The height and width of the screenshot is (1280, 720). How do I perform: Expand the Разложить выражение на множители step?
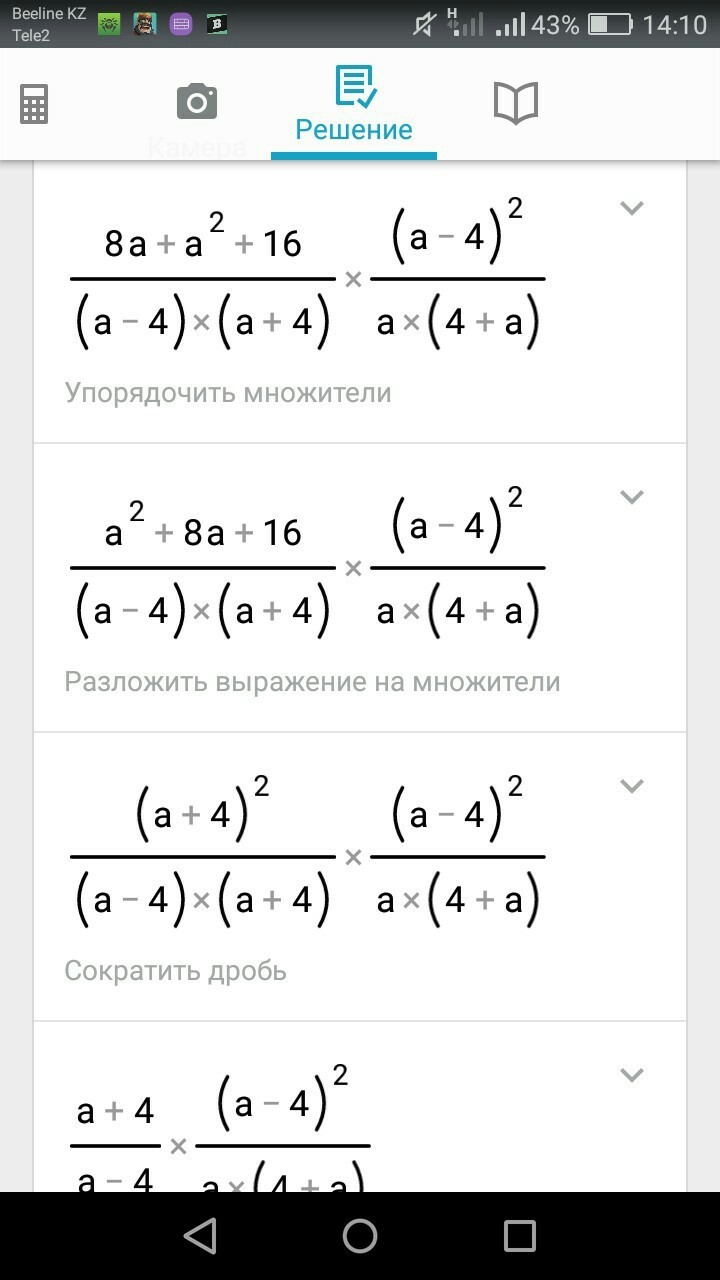point(631,497)
